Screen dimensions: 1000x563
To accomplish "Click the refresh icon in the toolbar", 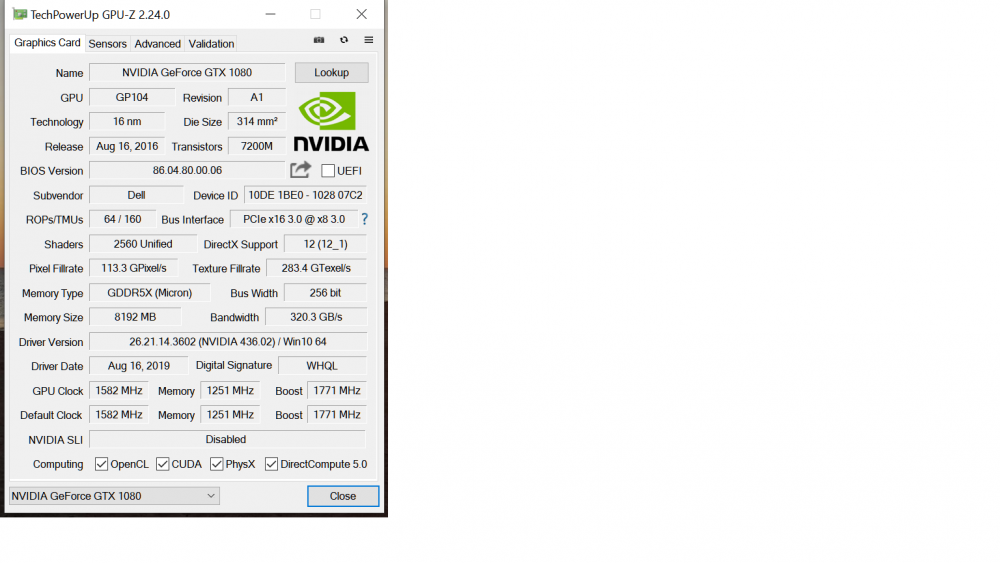I will (344, 40).
